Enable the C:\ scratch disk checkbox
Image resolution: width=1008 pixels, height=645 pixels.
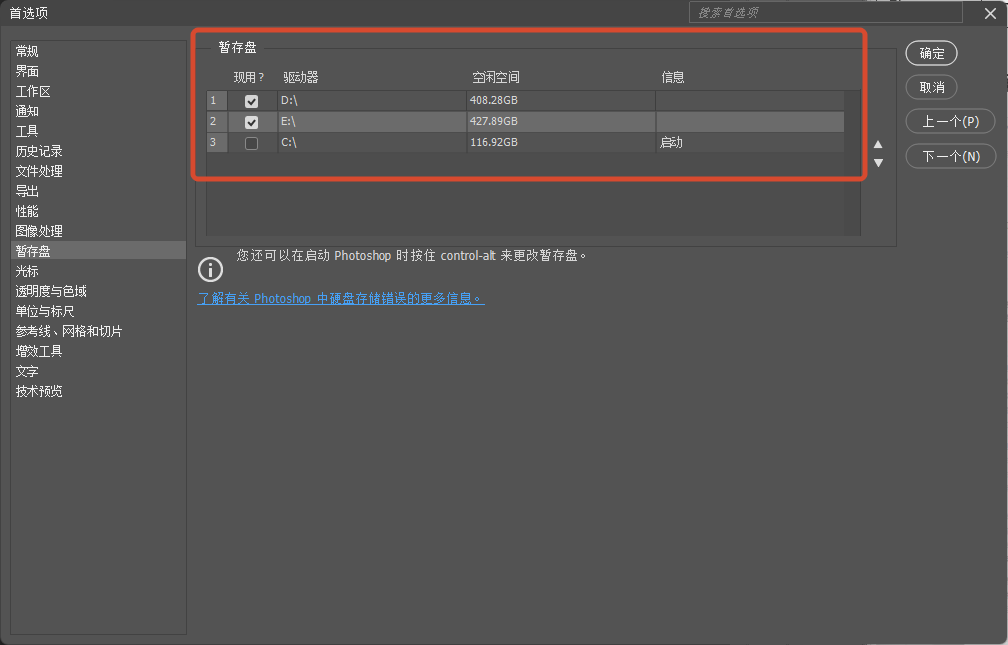coord(251,143)
